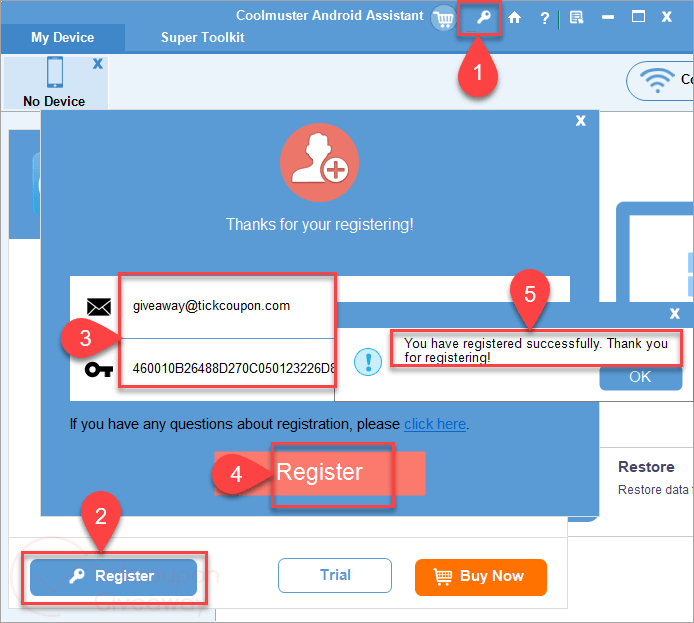The height and width of the screenshot is (623, 694).
Task: Click the add-user registration avatar icon
Action: [x=320, y=162]
